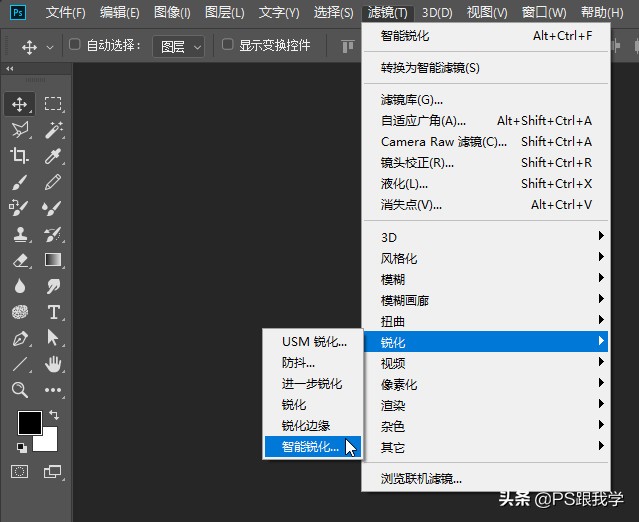Screen dimensions: 639x522
Task: Open the 图像(I) menu
Action: [172, 13]
